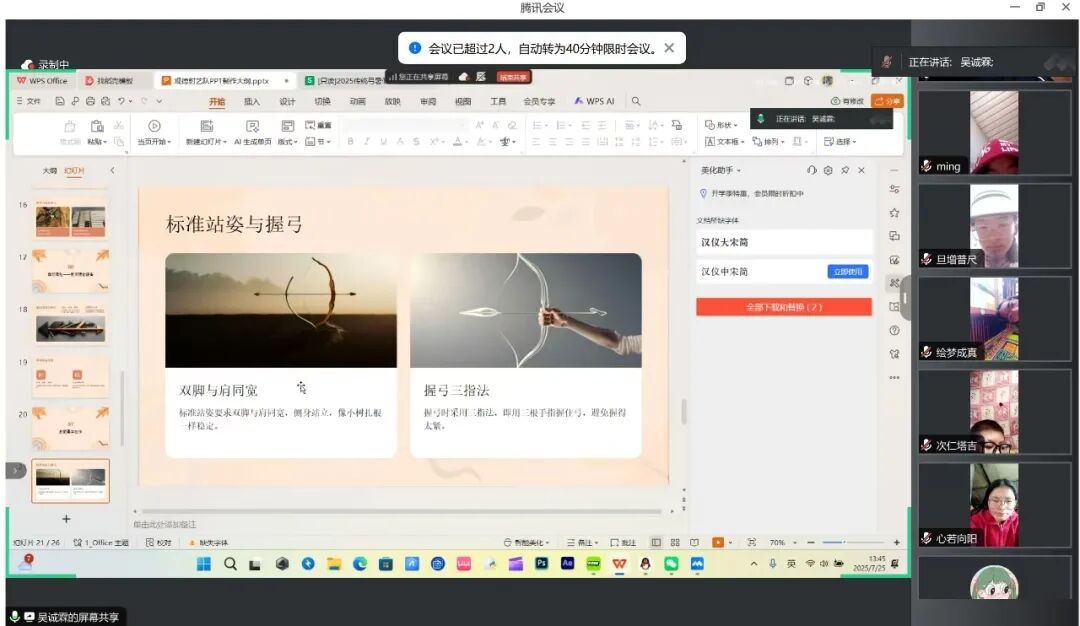Click the orange 分享 share button
This screenshot has width=1080, height=626.
[887, 101]
